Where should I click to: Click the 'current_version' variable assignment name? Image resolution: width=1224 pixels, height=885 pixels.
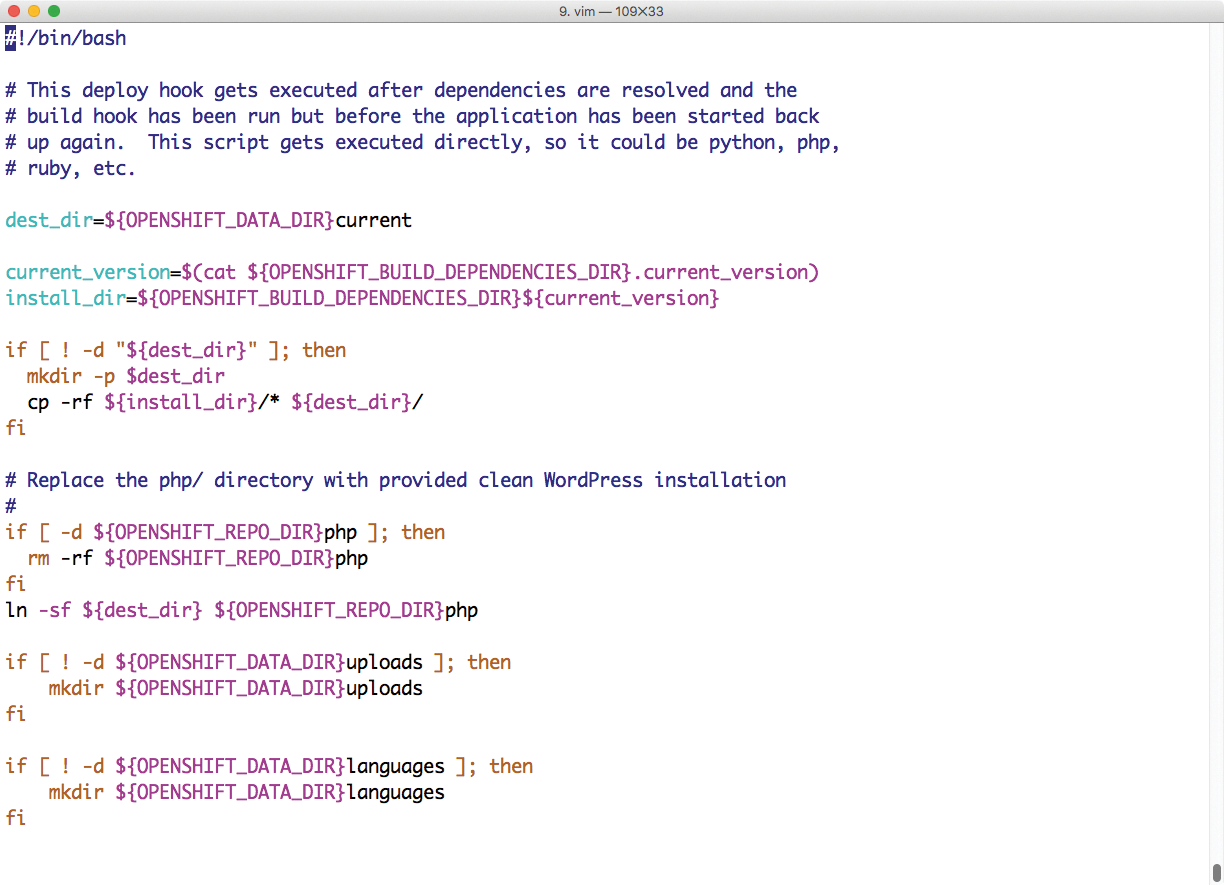pos(88,272)
